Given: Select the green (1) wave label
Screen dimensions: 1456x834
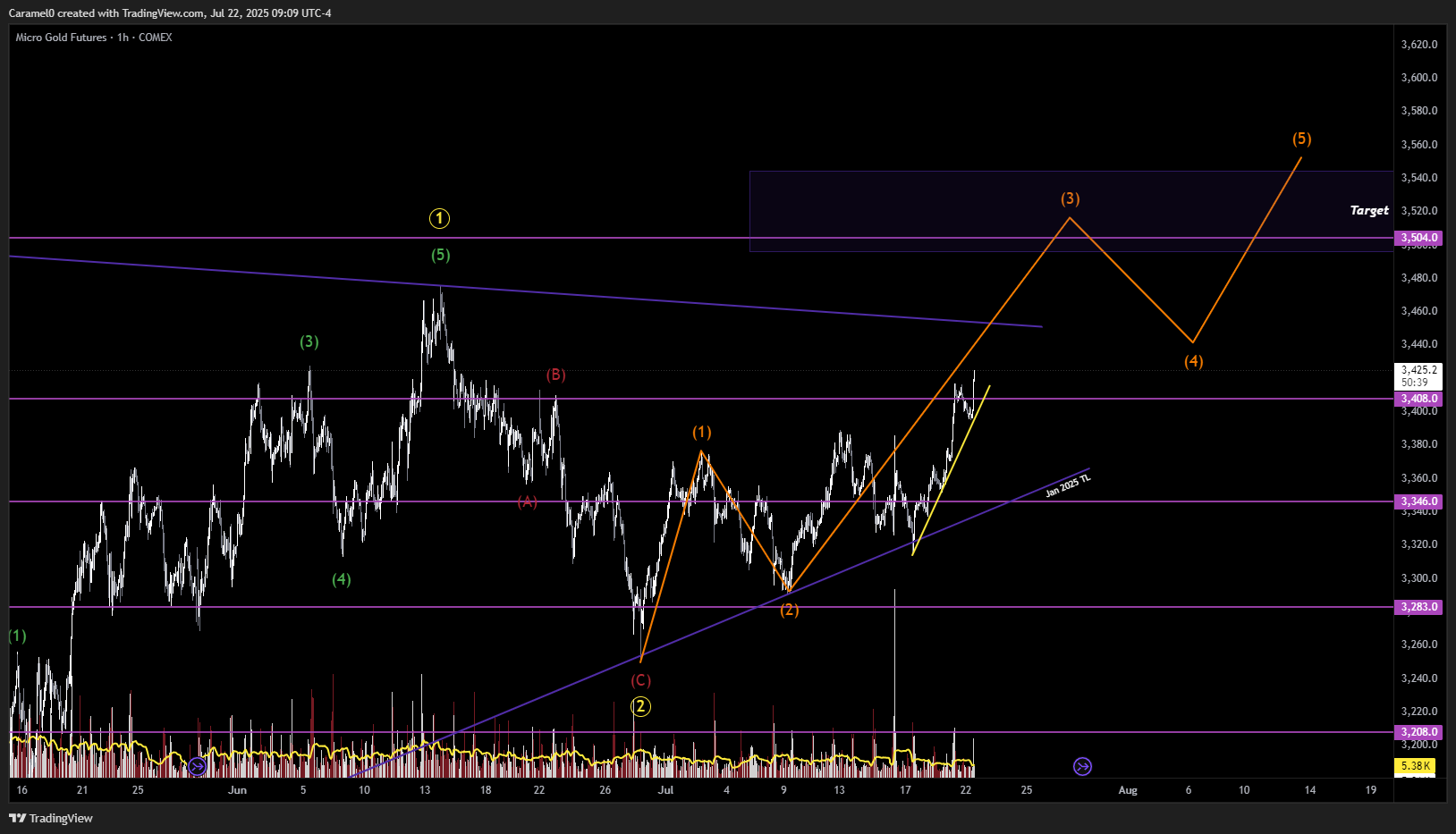Looking at the screenshot, I should pyautogui.click(x=18, y=636).
